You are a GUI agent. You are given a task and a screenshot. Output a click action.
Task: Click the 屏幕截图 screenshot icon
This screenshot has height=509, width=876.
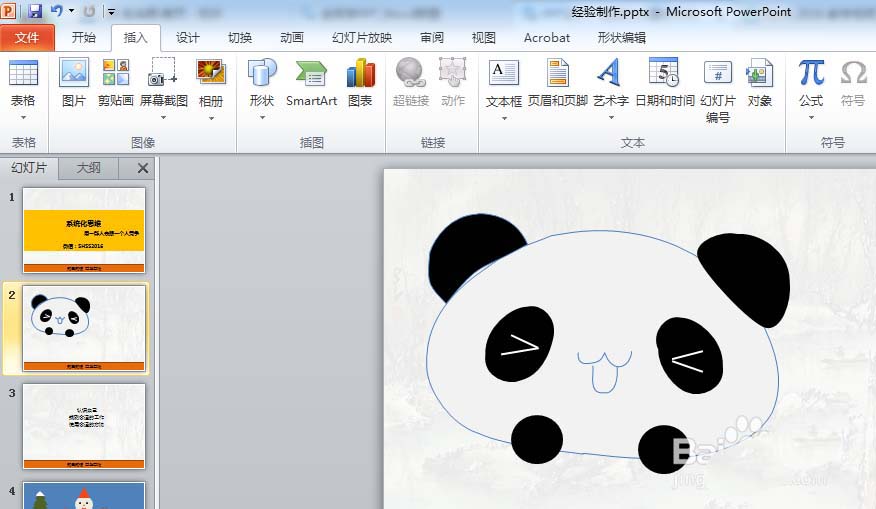[163, 72]
